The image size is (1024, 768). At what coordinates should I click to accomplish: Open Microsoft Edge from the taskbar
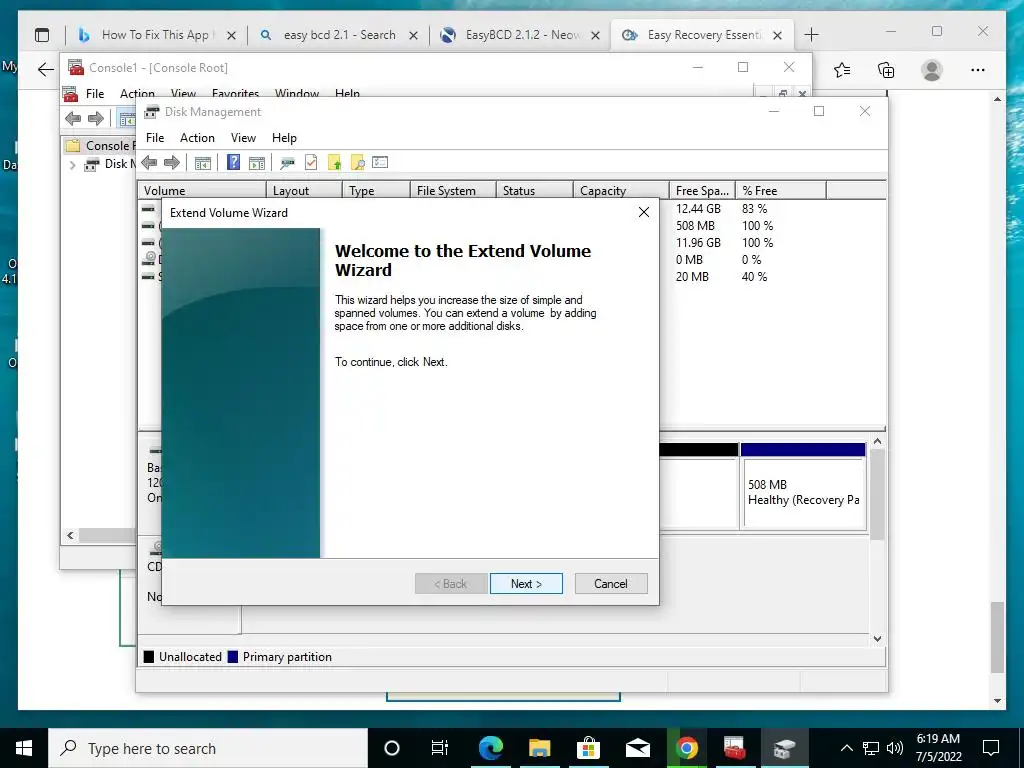point(491,748)
